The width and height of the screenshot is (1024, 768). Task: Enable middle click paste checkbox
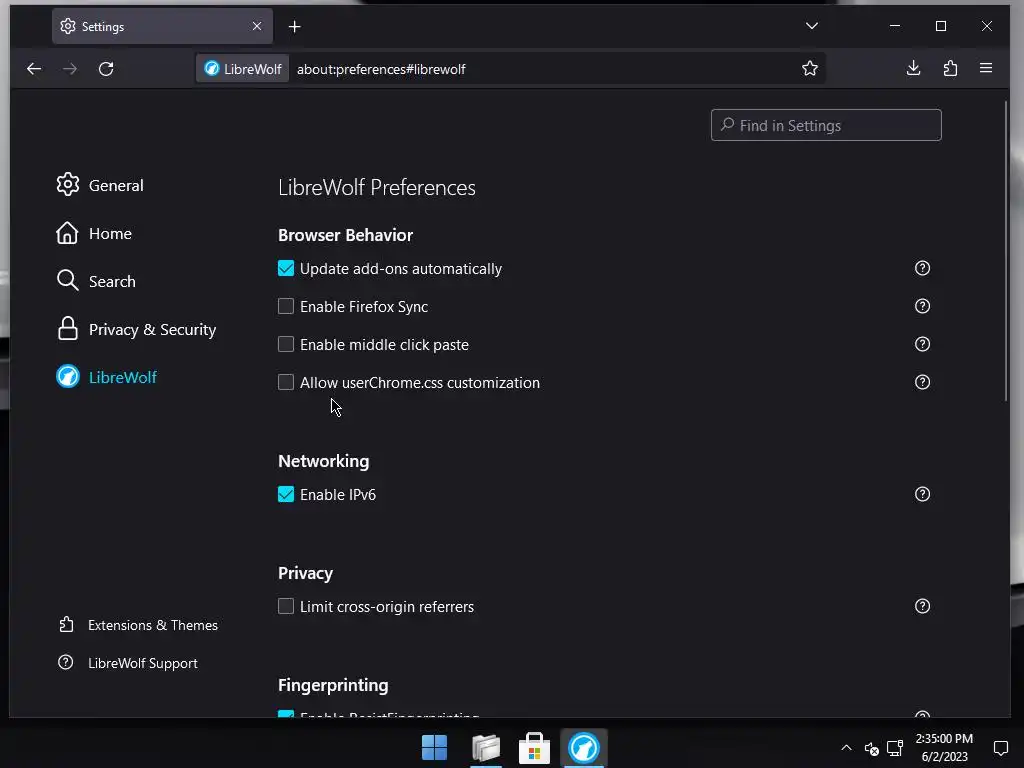286,344
